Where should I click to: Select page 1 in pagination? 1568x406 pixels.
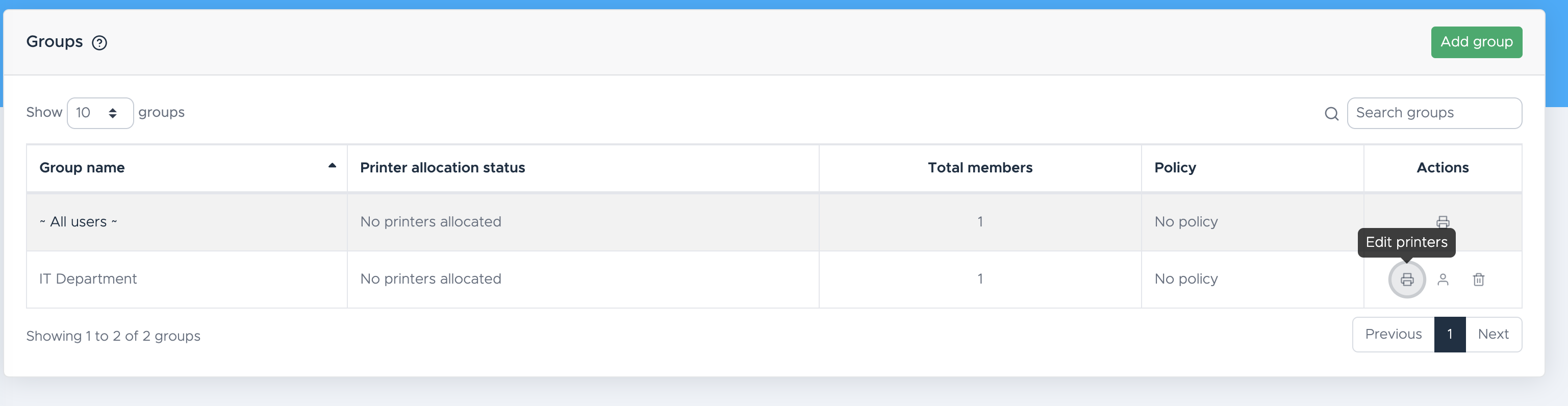[x=1449, y=334]
